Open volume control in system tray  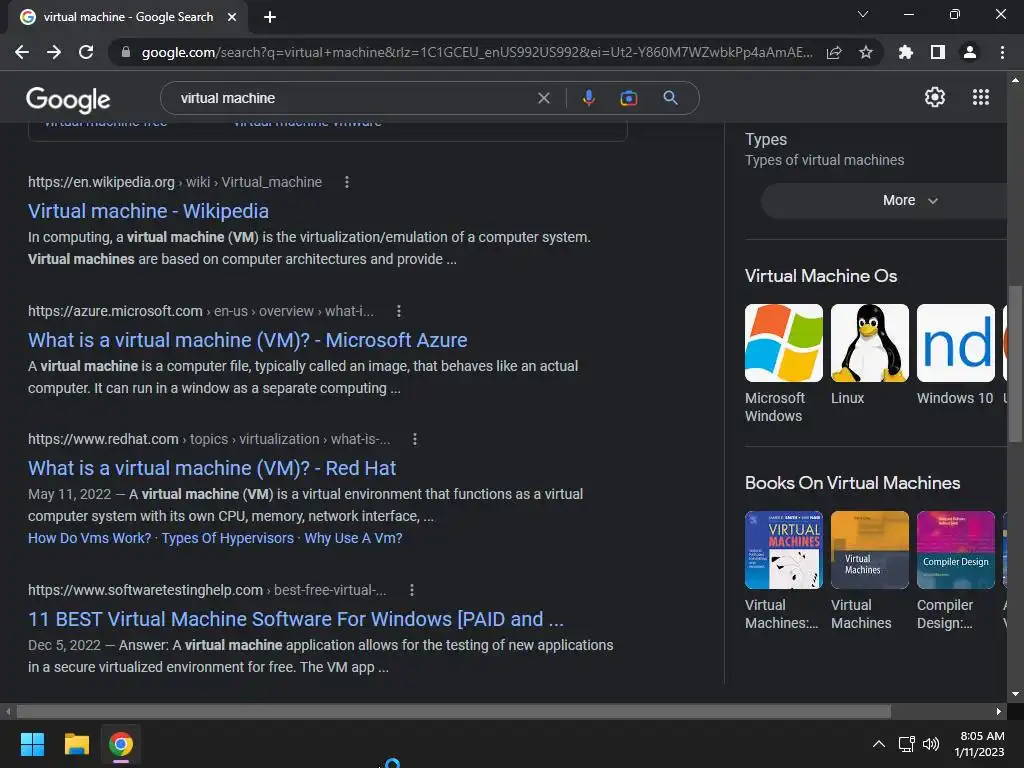pos(931,744)
